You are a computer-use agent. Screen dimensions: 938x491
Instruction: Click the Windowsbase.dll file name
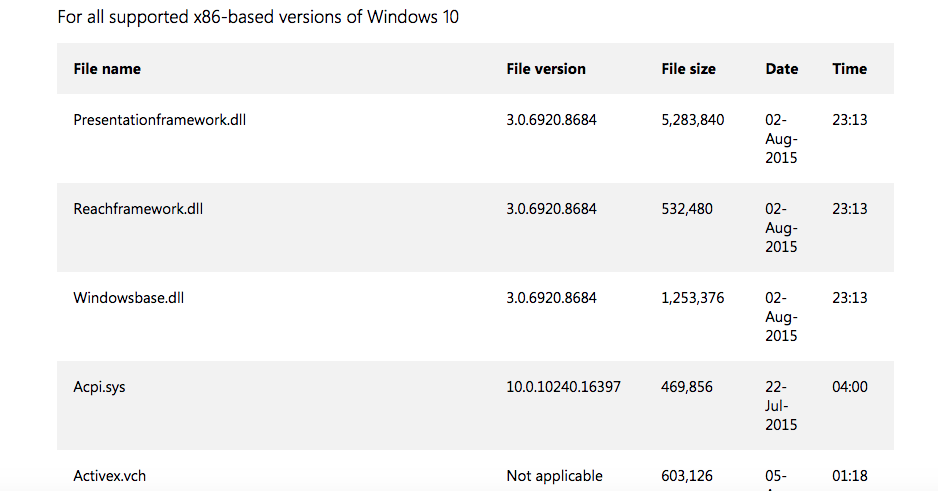[129, 298]
